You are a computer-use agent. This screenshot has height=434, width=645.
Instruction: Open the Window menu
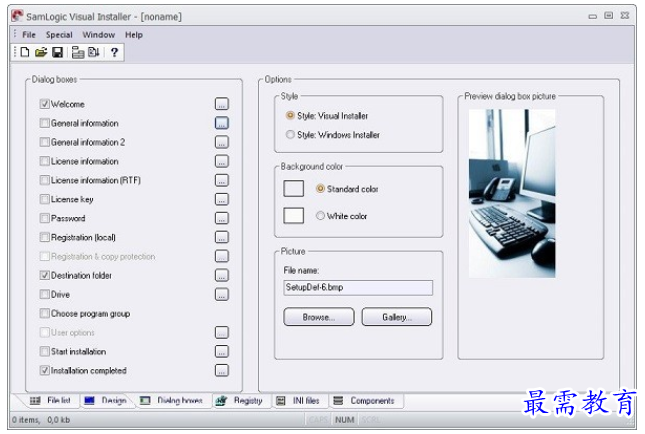tap(99, 35)
